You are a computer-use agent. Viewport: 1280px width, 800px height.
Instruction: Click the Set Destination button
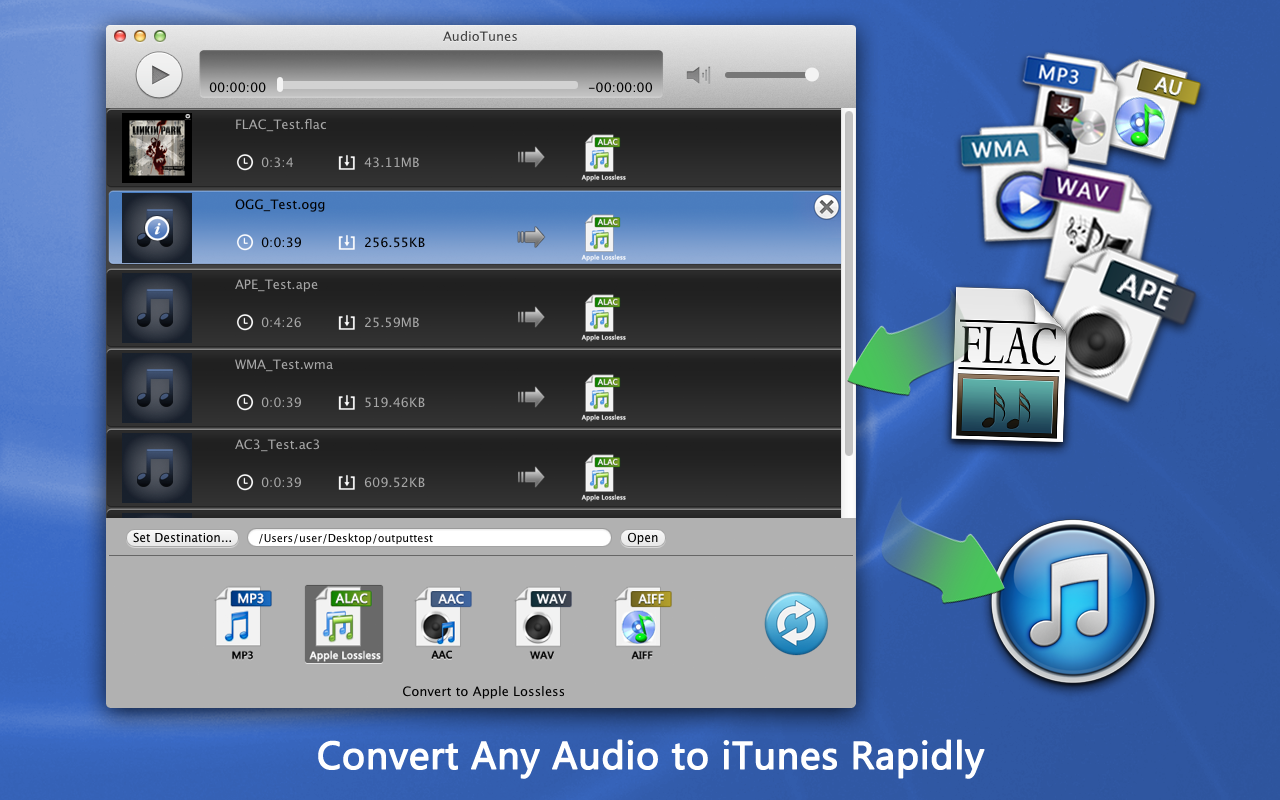(x=182, y=538)
